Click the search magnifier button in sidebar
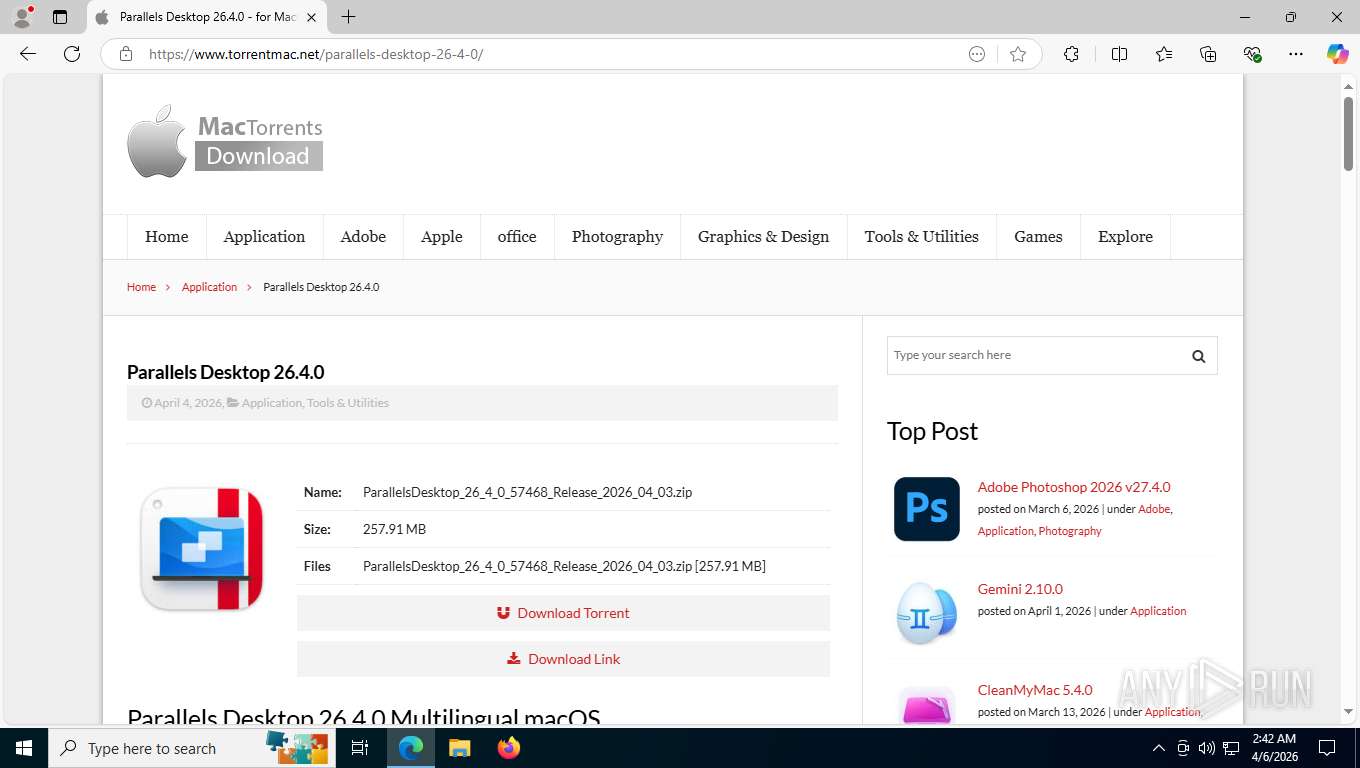The image size is (1360, 768). tap(1199, 356)
